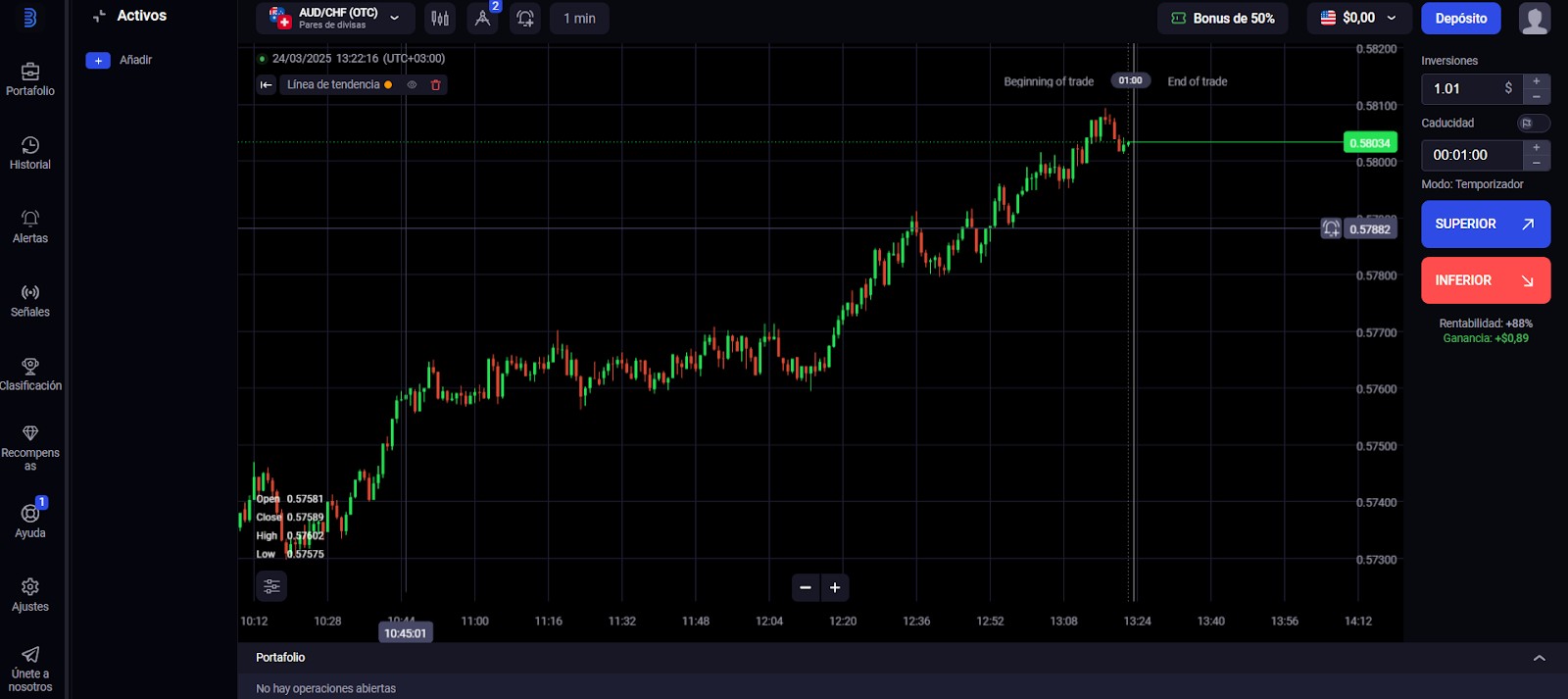Decrease the expiry time with minus

[1537, 163]
